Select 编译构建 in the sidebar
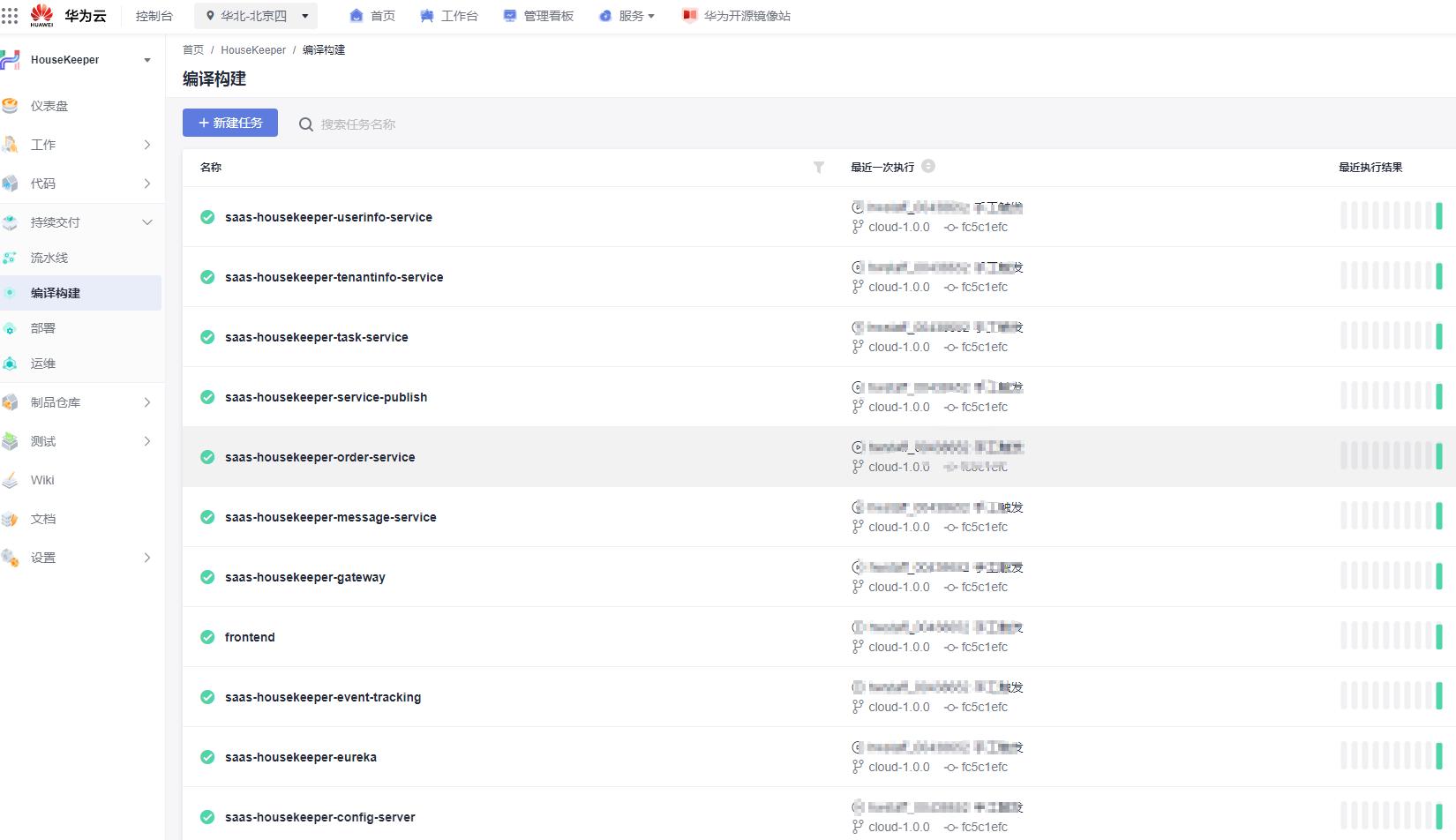The width and height of the screenshot is (1456, 840). 80,293
